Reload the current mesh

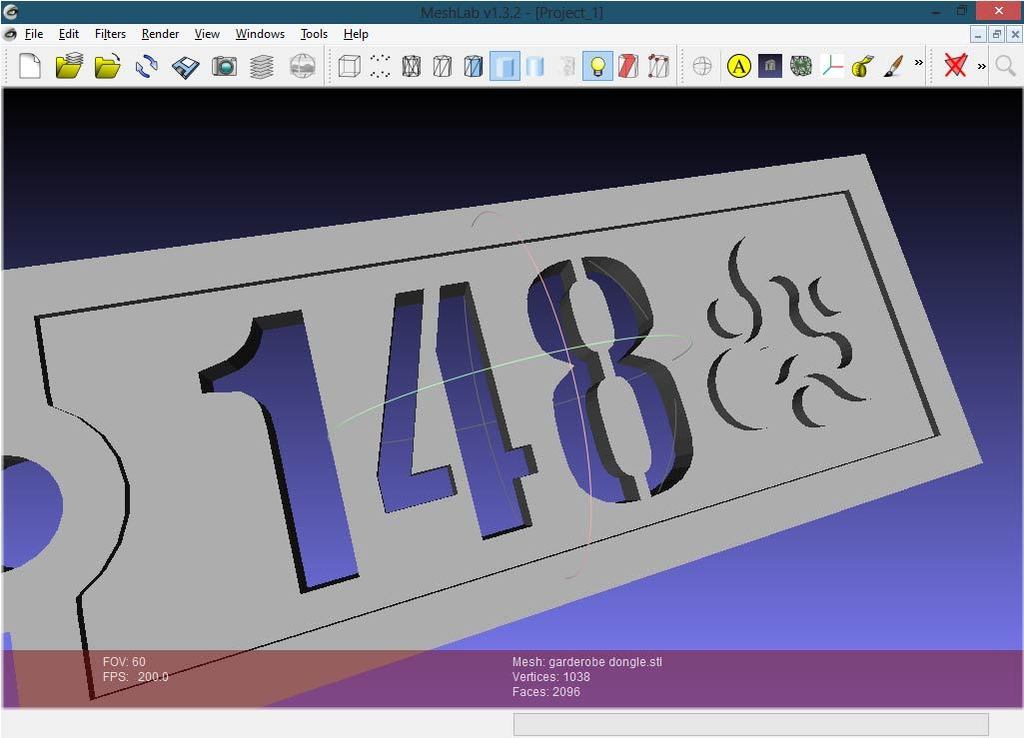(146, 67)
